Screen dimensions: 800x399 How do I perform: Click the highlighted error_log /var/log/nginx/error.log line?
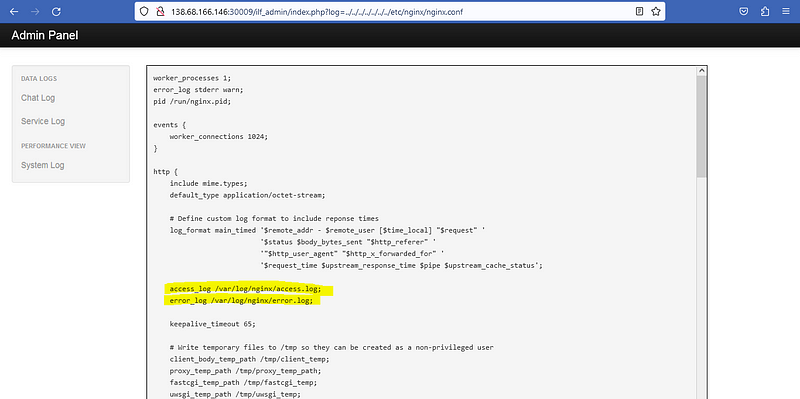241,301
